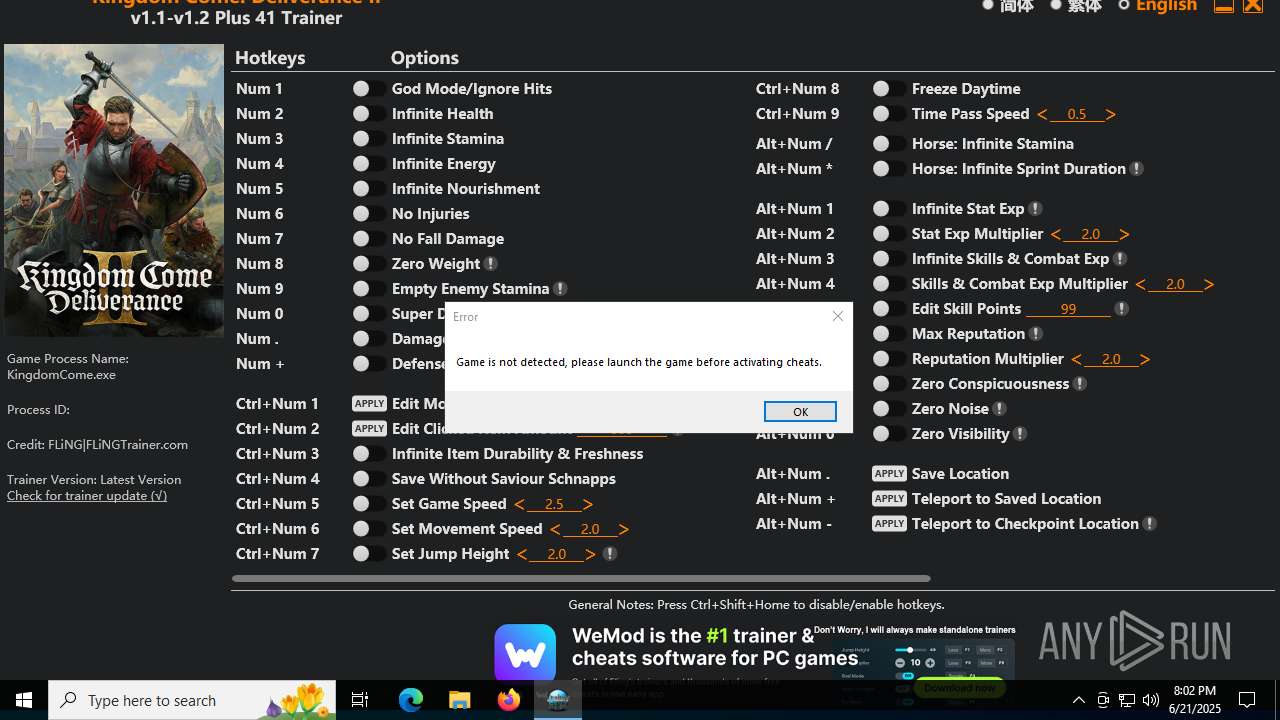This screenshot has width=1280, height=720.
Task: Click the taskbar clock showing 8:02 PM
Action: click(1195, 700)
